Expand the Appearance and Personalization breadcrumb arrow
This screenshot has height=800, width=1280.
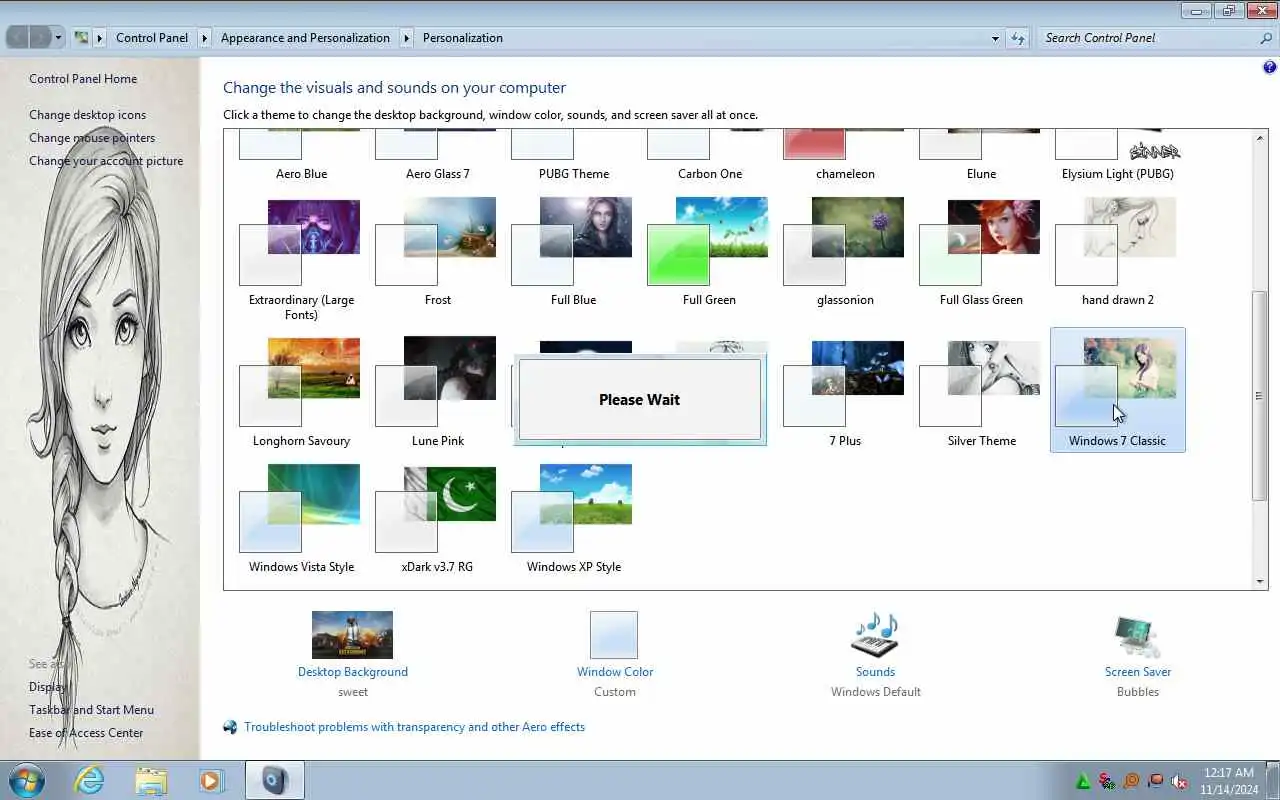pos(406,38)
